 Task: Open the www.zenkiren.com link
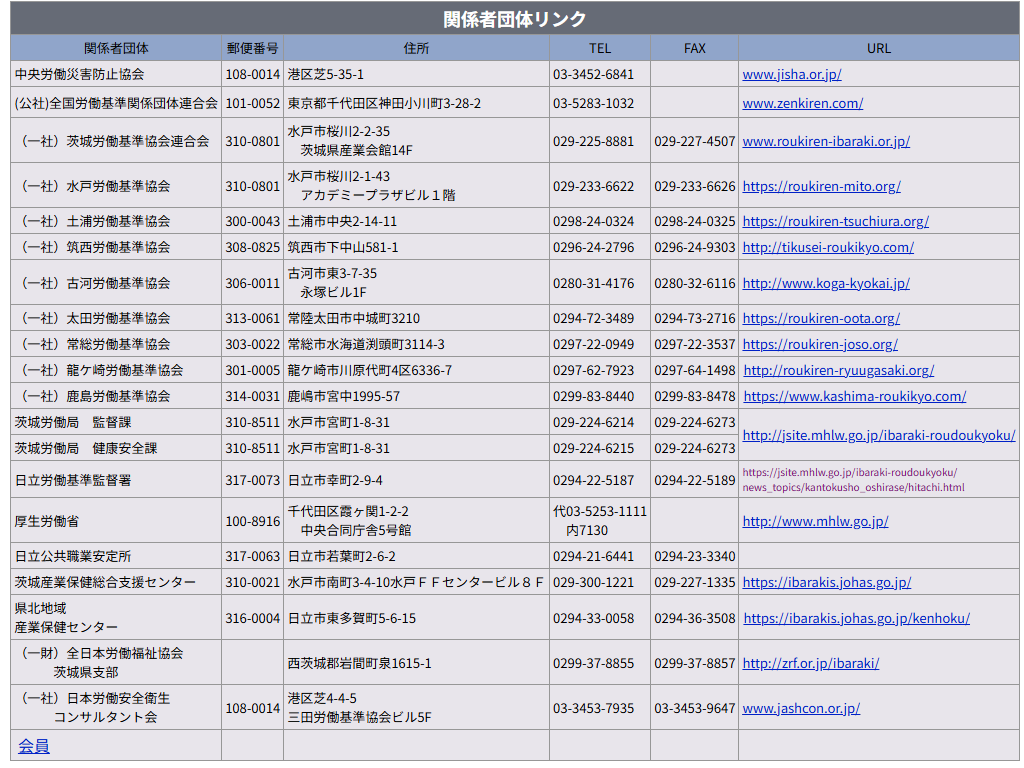[802, 103]
